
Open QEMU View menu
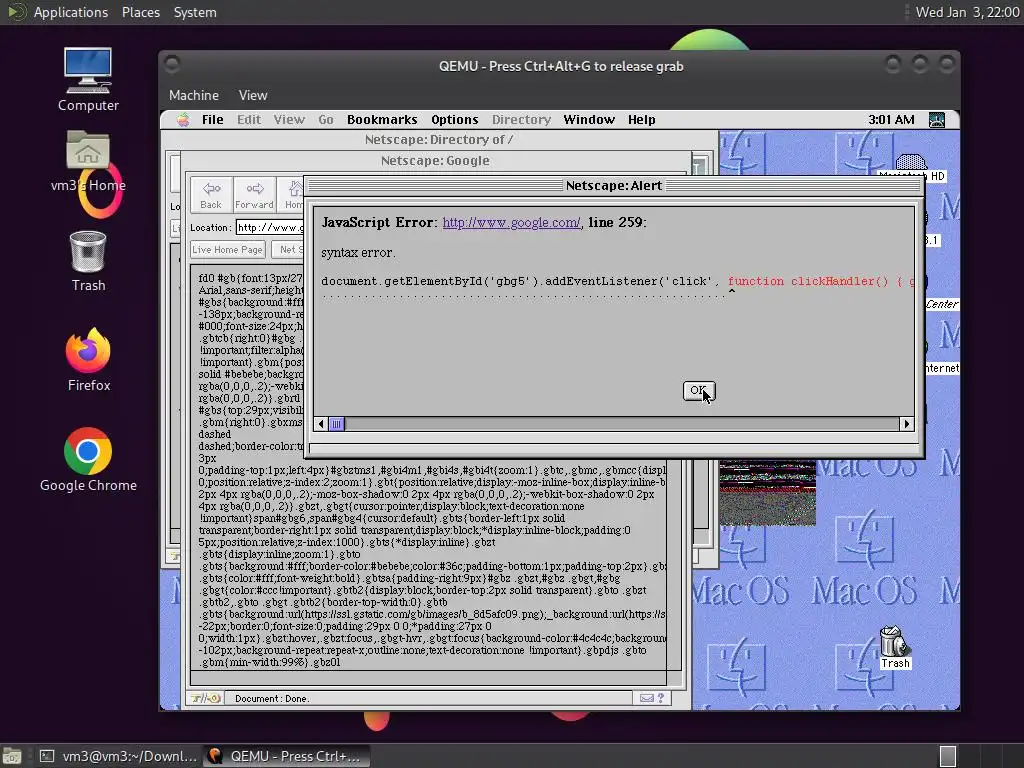(253, 95)
